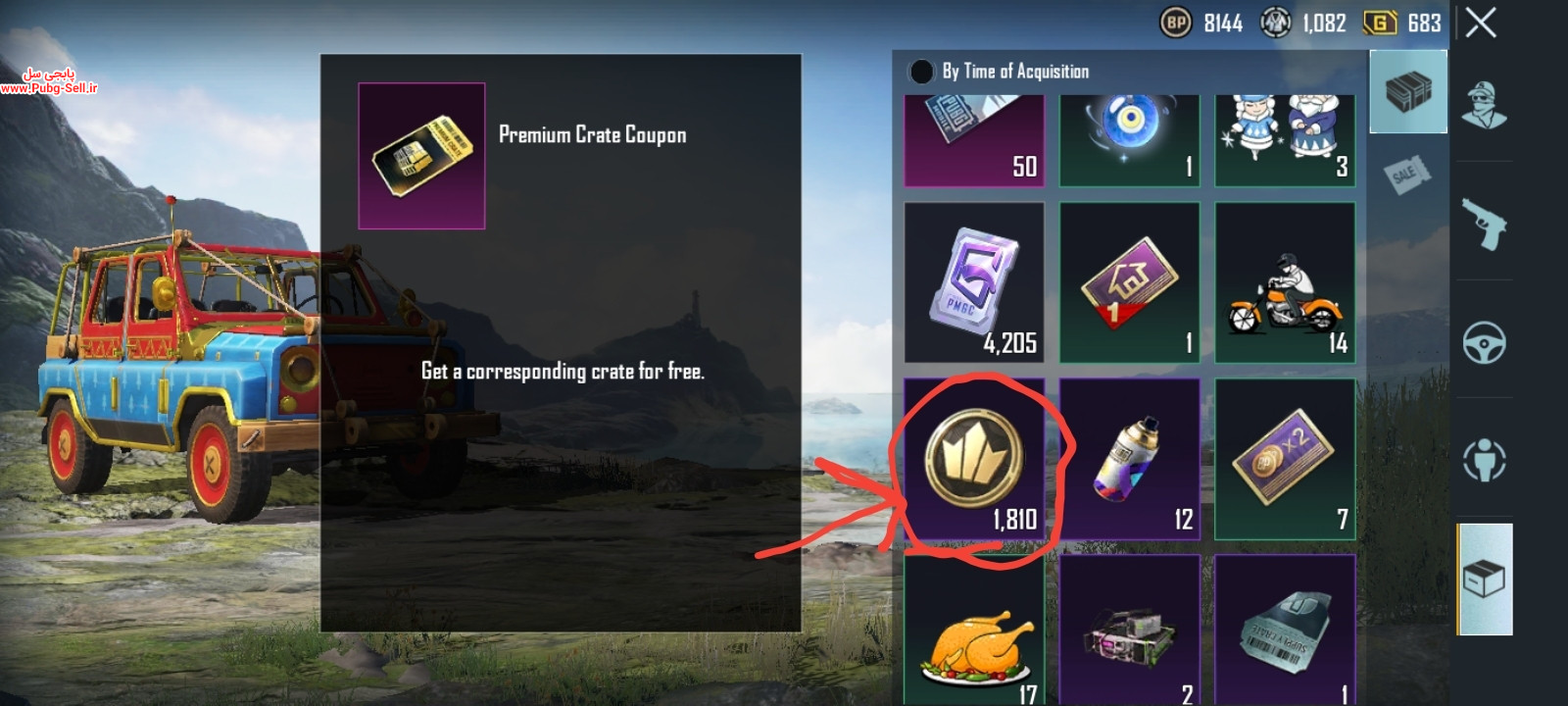Select the orange motorcycle item
This screenshot has width=1568, height=706.
[1285, 282]
